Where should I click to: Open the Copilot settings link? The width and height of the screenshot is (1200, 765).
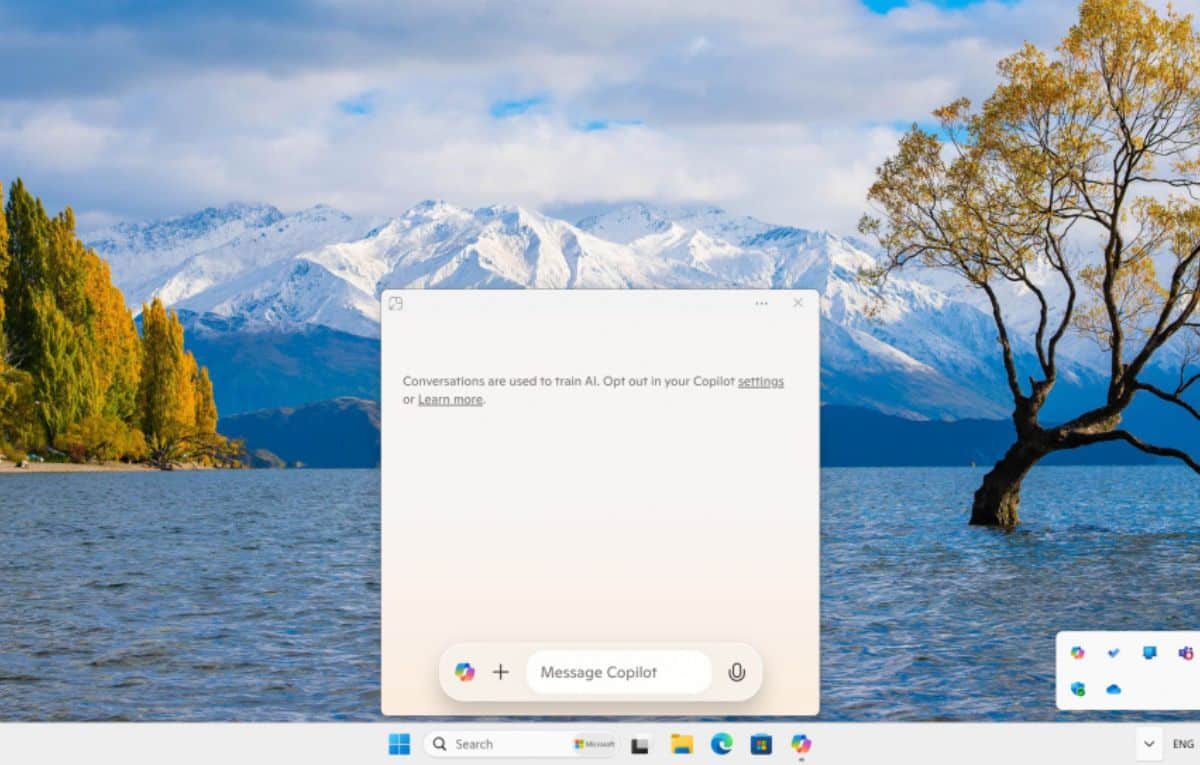tap(760, 381)
